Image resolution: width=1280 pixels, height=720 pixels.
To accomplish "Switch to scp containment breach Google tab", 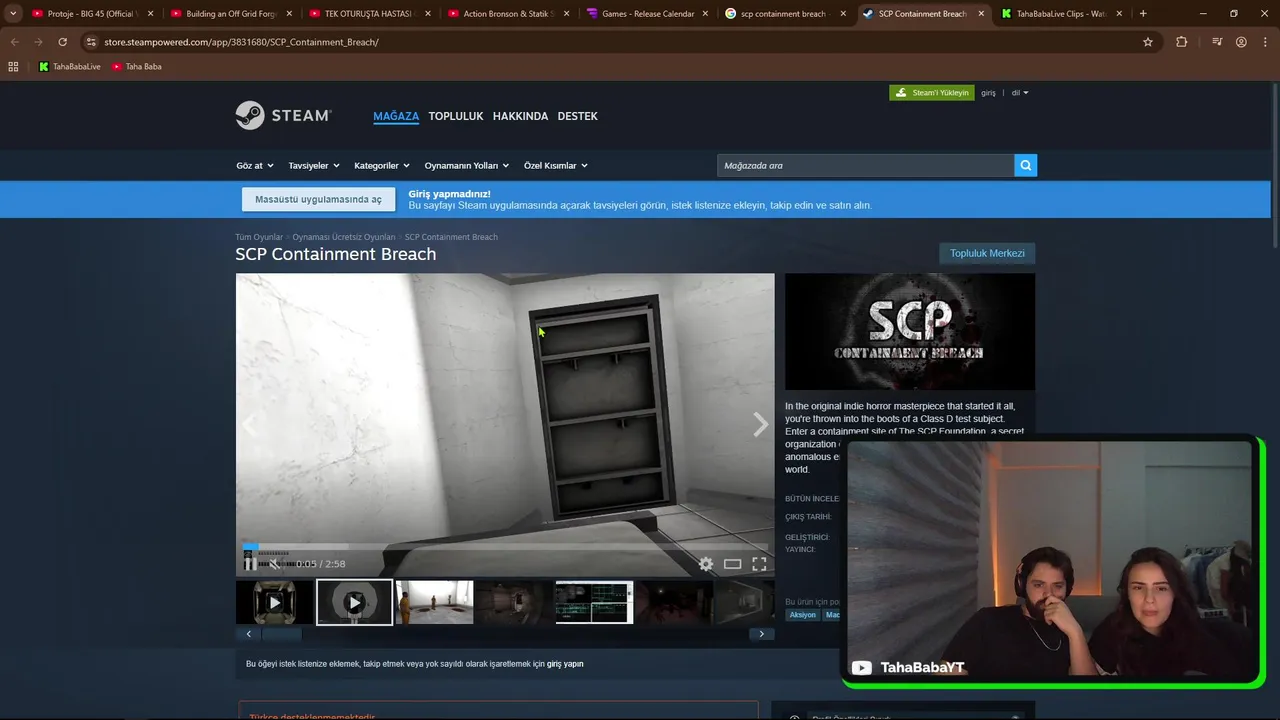I will [784, 14].
